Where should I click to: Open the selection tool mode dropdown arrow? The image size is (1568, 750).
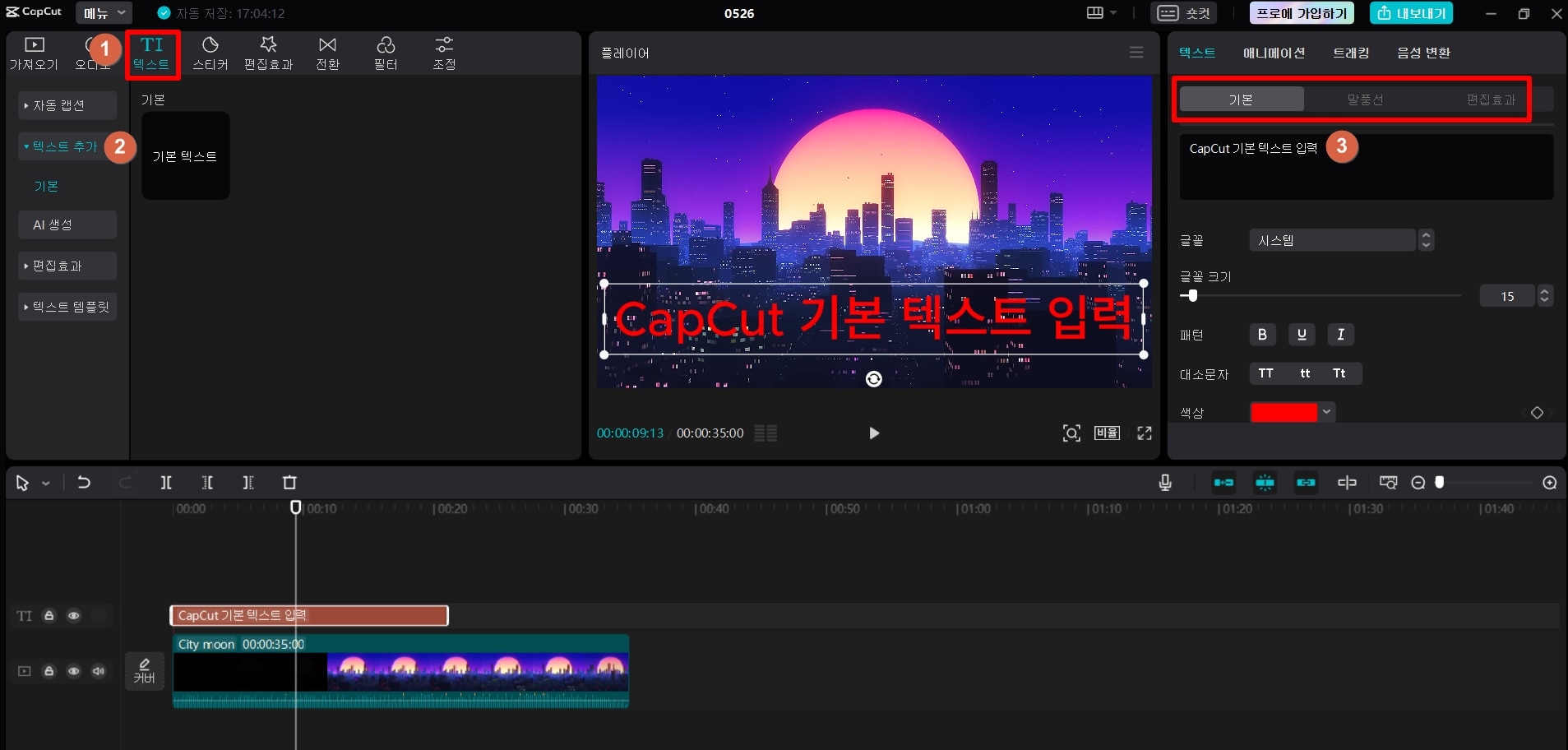(x=46, y=484)
